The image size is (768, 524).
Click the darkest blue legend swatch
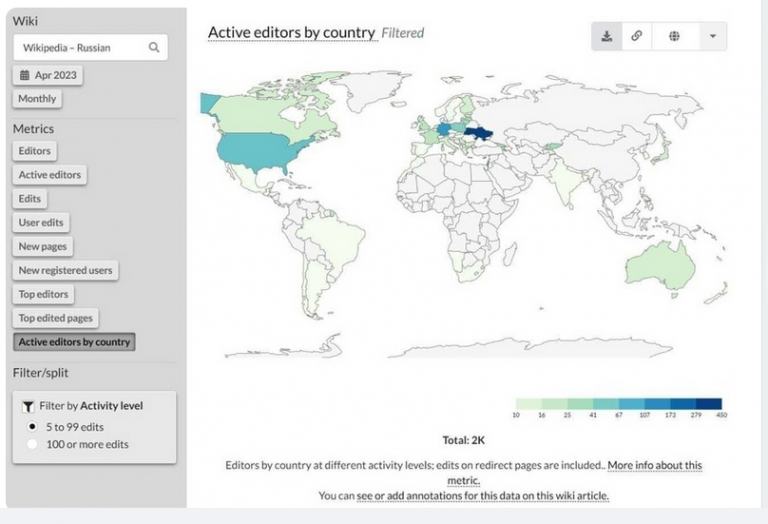(x=709, y=403)
